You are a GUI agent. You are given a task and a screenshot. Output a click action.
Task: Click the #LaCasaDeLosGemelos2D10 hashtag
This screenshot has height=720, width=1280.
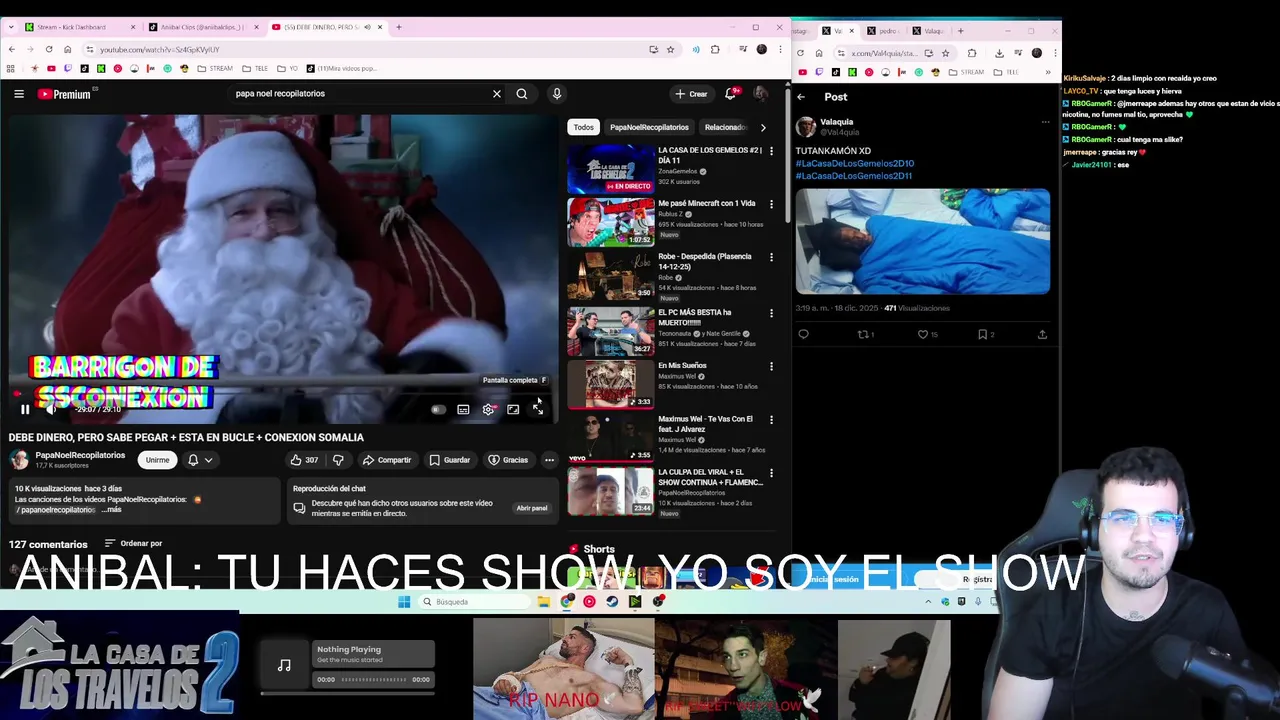854,163
